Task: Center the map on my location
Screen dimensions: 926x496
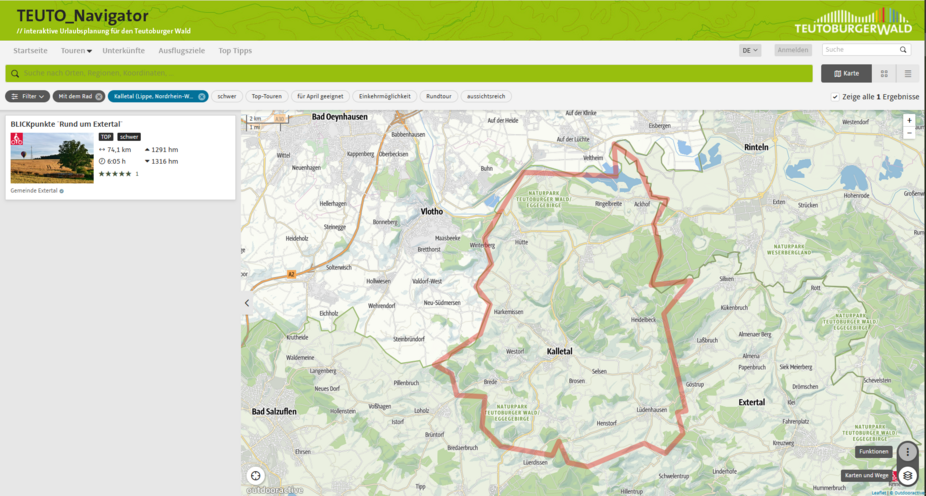Action: pyautogui.click(x=256, y=476)
